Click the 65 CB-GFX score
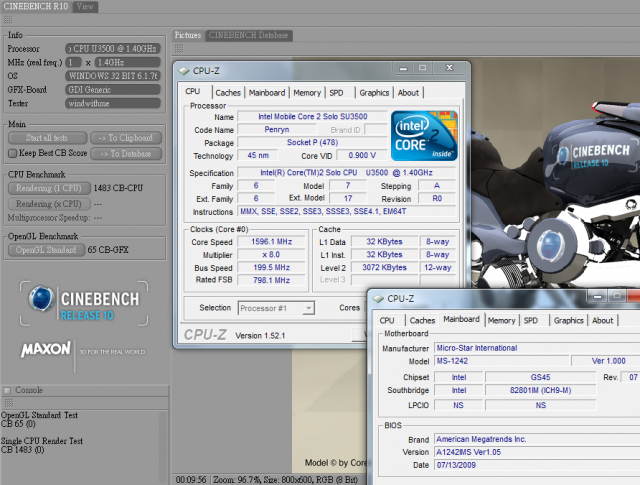 (108, 250)
